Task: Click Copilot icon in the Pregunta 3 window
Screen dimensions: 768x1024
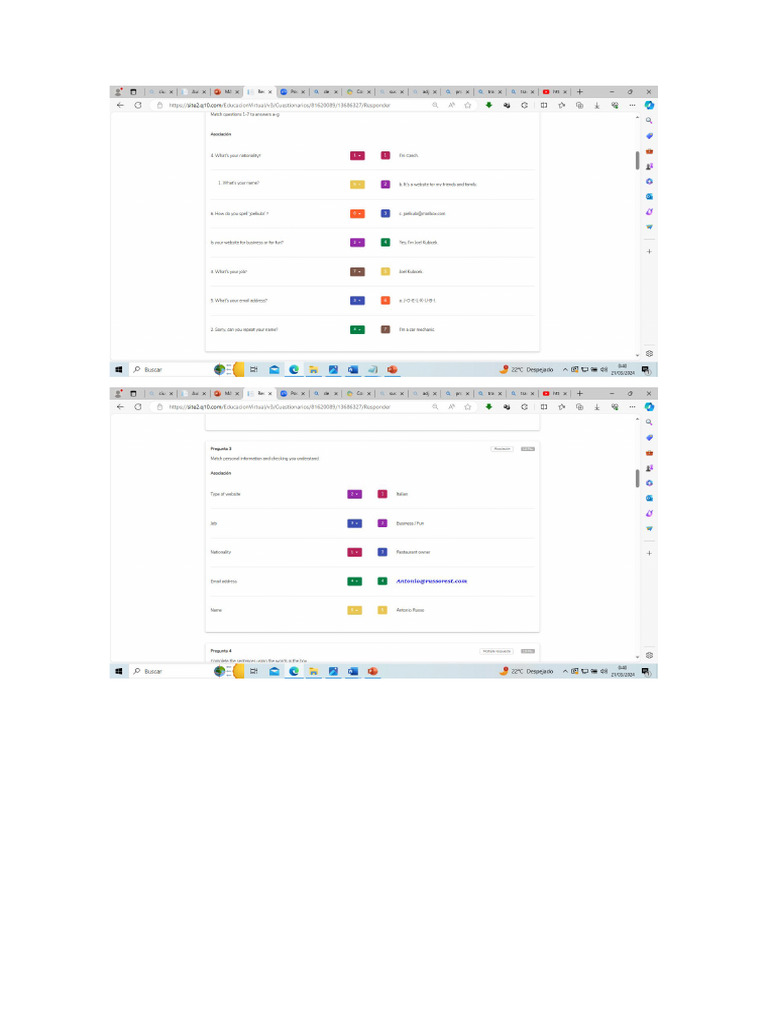Action: tap(649, 407)
